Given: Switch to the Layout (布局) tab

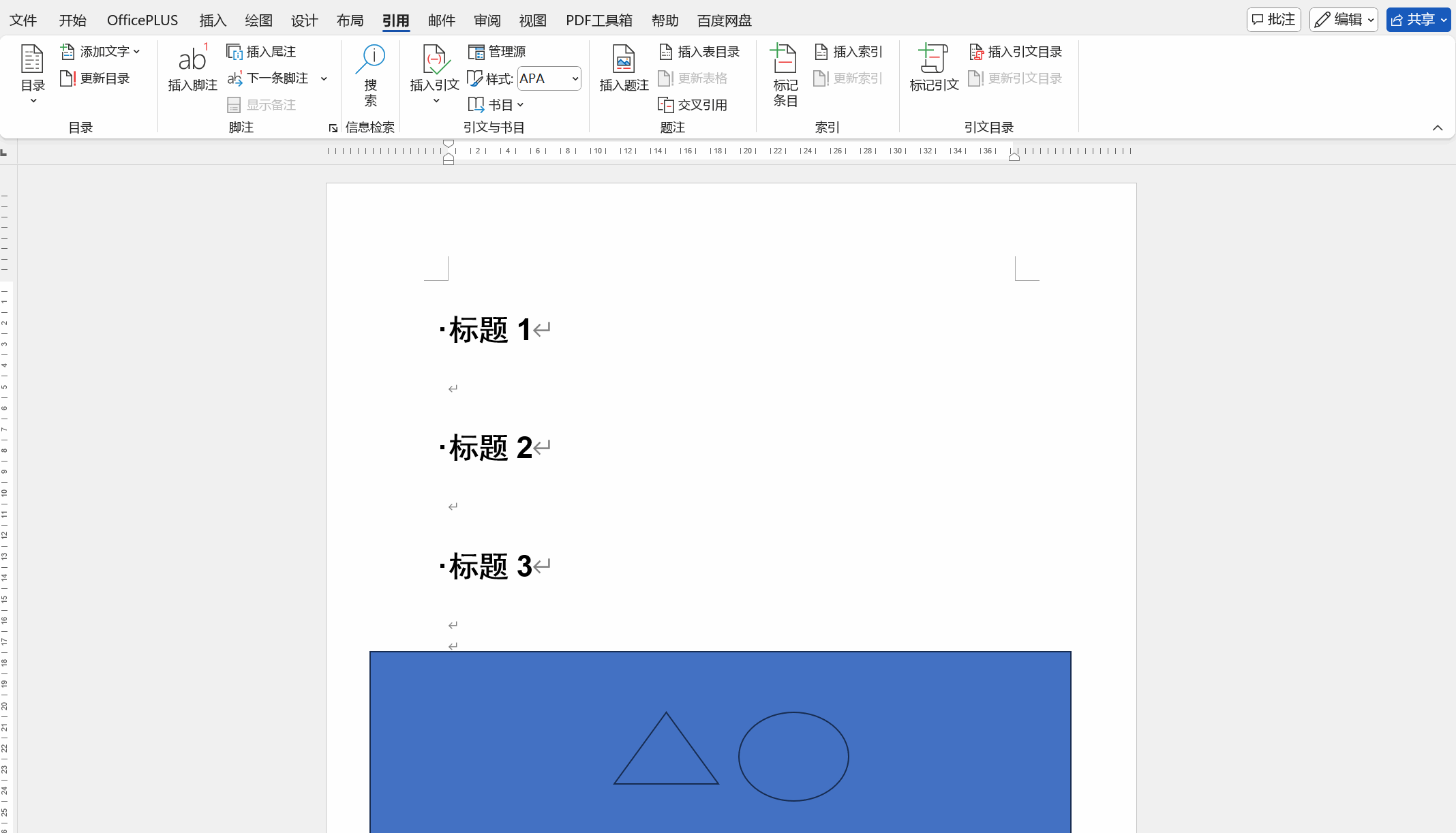Looking at the screenshot, I should coord(350,20).
